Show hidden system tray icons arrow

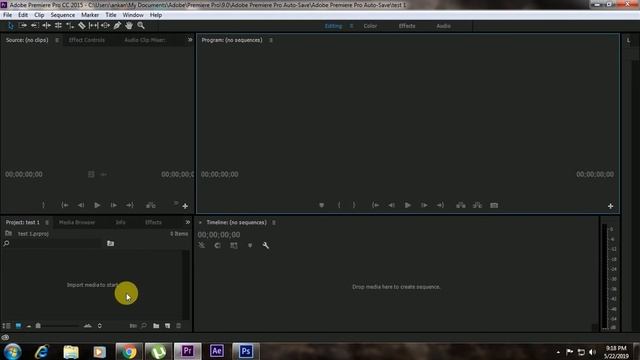(x=558, y=352)
